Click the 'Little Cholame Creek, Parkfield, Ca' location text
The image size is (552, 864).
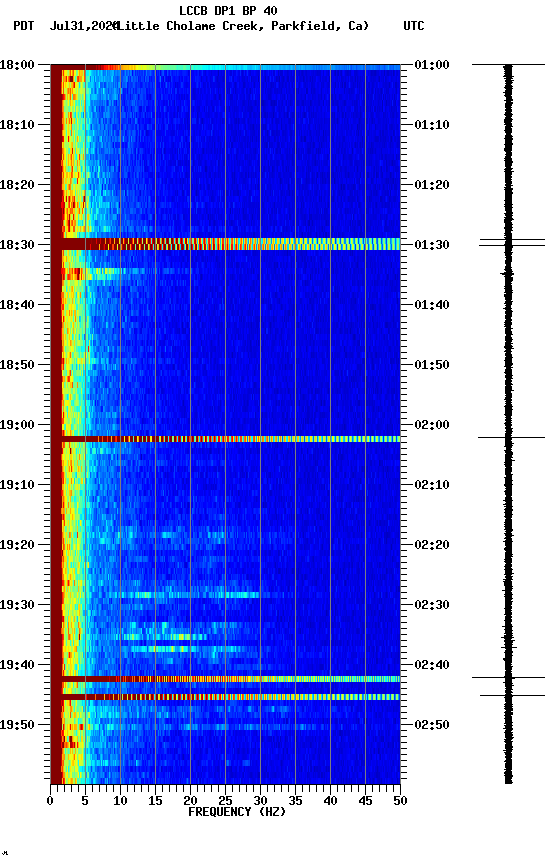click(242, 26)
